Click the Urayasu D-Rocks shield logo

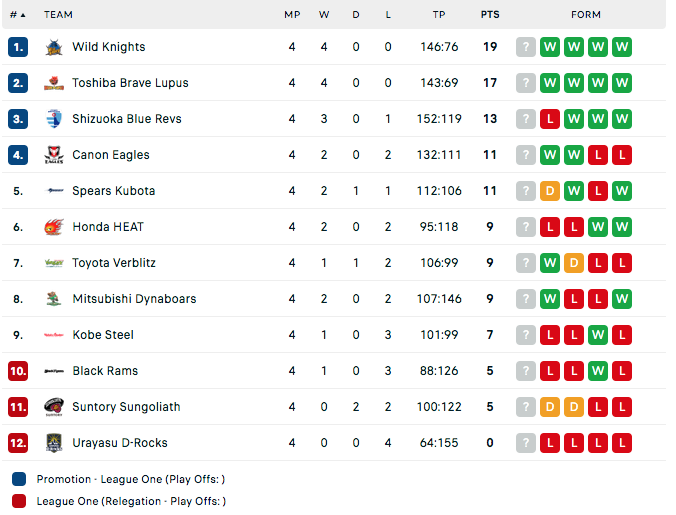pos(54,443)
